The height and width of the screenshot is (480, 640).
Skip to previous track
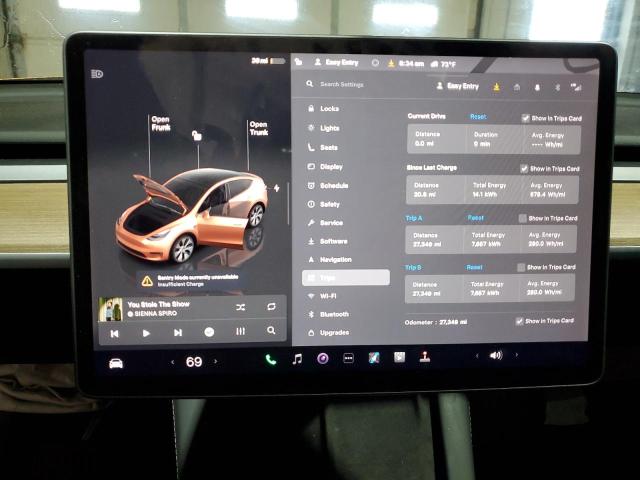pyautogui.click(x=115, y=333)
